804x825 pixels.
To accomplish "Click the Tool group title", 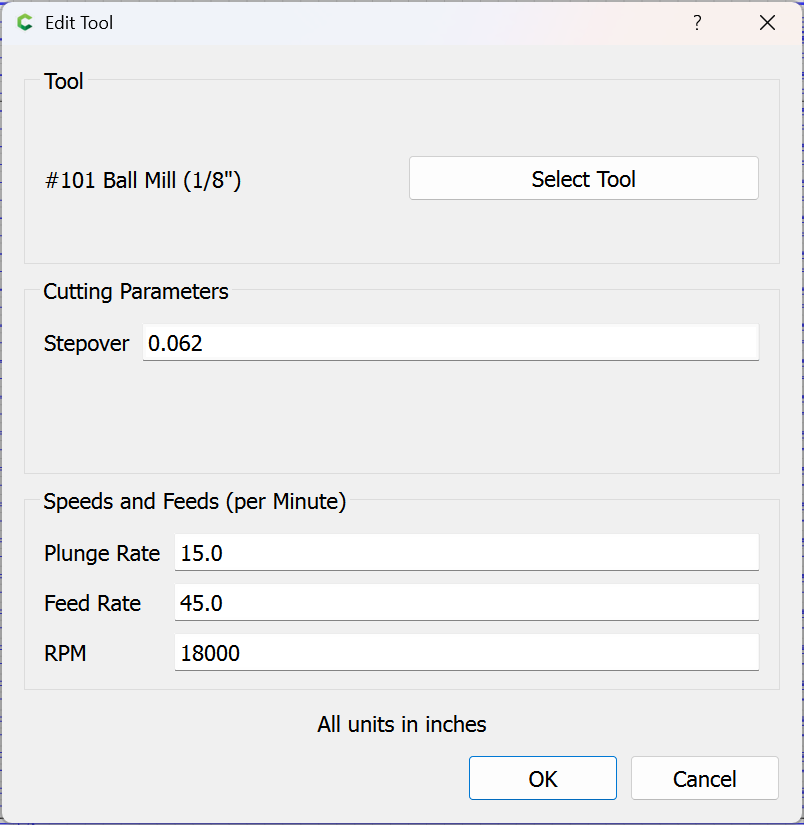I will coord(64,82).
